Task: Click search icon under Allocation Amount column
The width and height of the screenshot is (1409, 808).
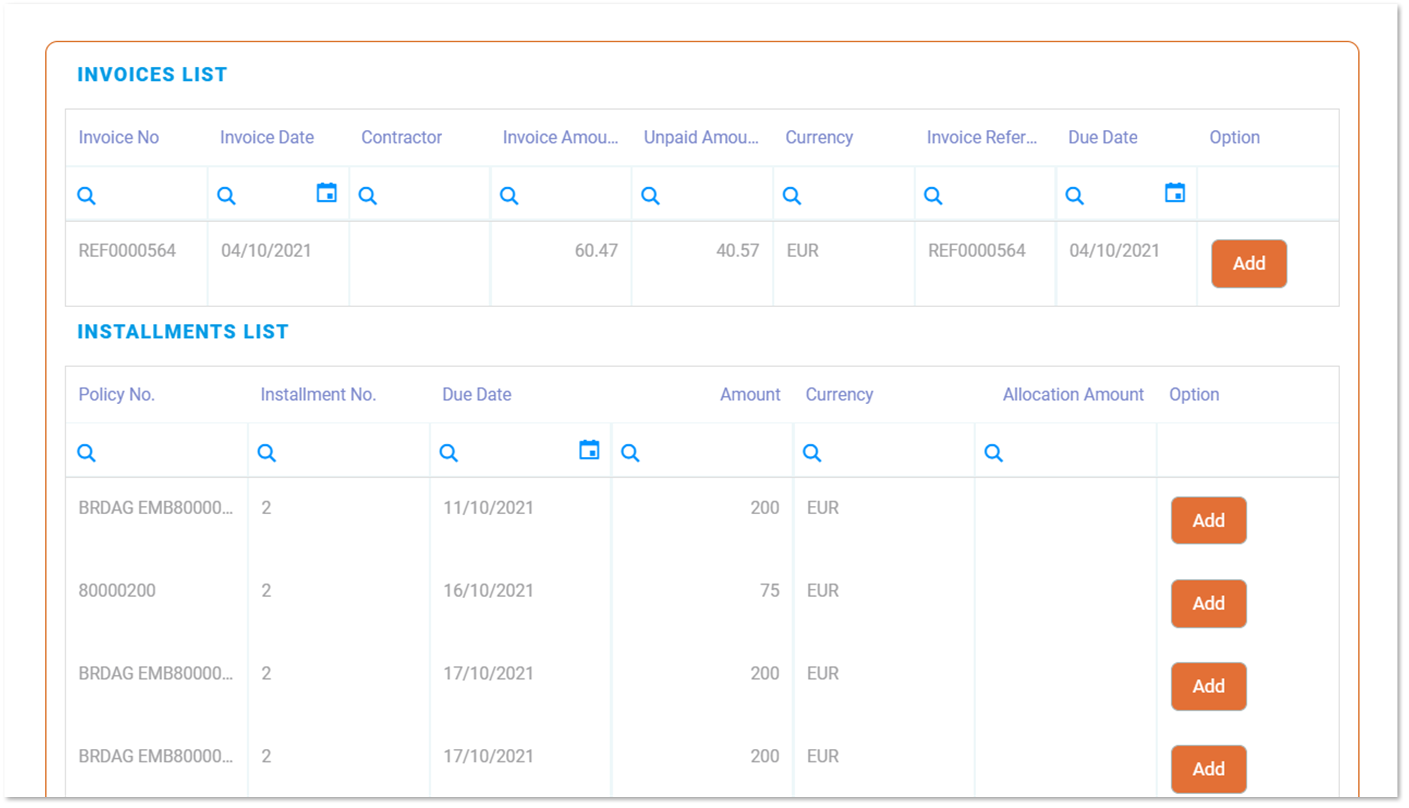Action: click(993, 453)
